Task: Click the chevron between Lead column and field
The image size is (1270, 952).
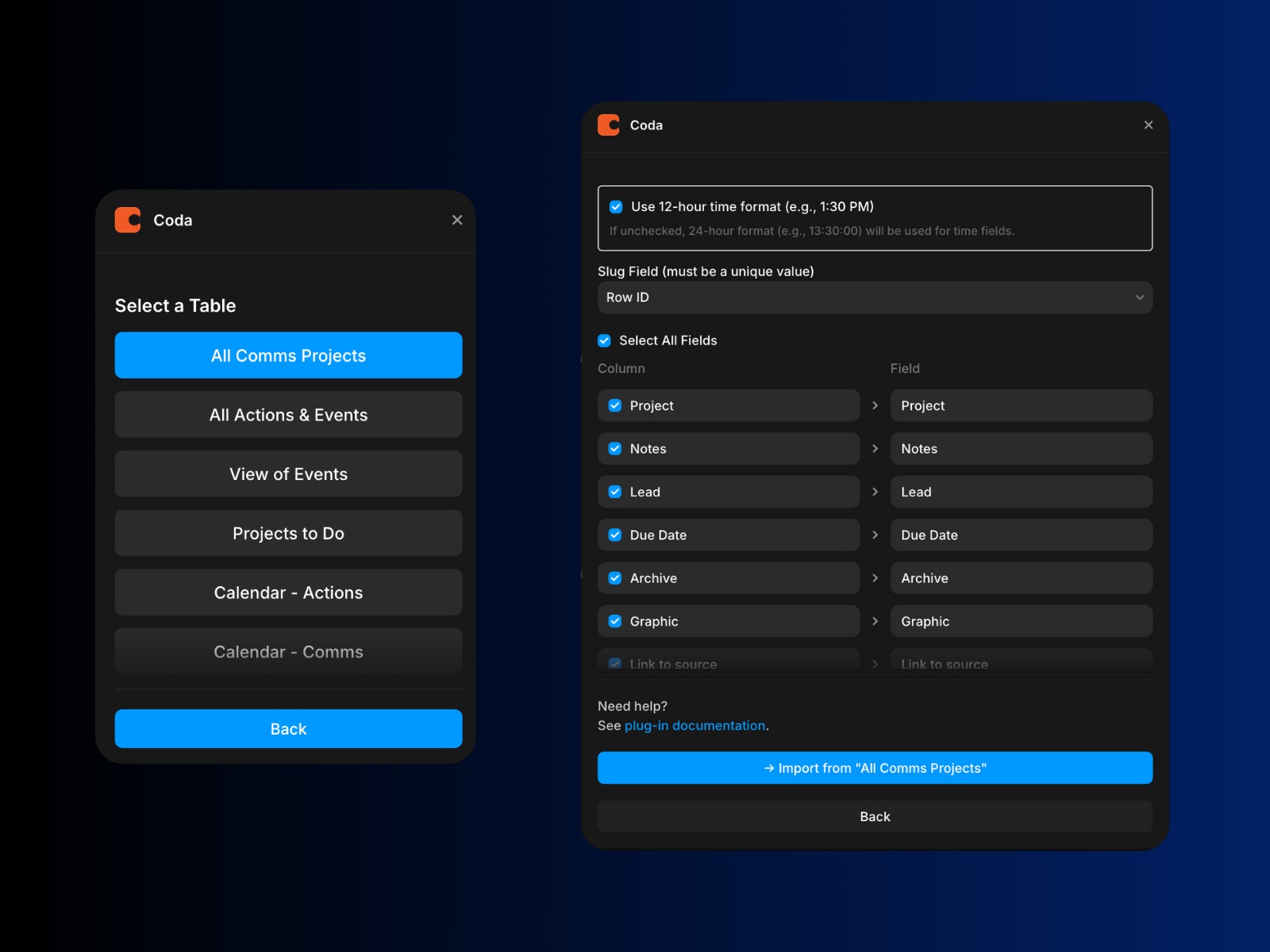Action: coord(876,491)
